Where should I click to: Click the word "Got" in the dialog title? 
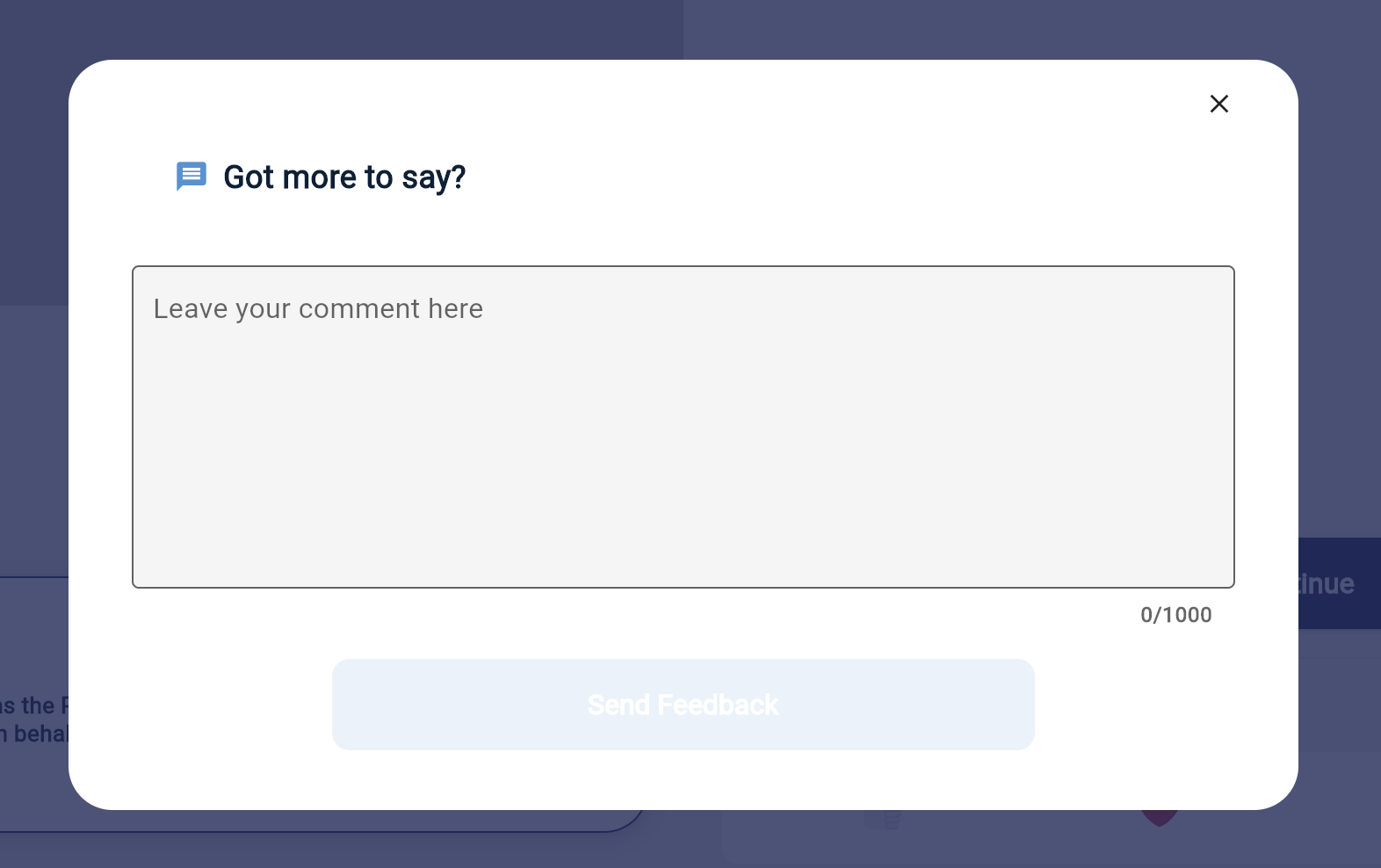249,177
